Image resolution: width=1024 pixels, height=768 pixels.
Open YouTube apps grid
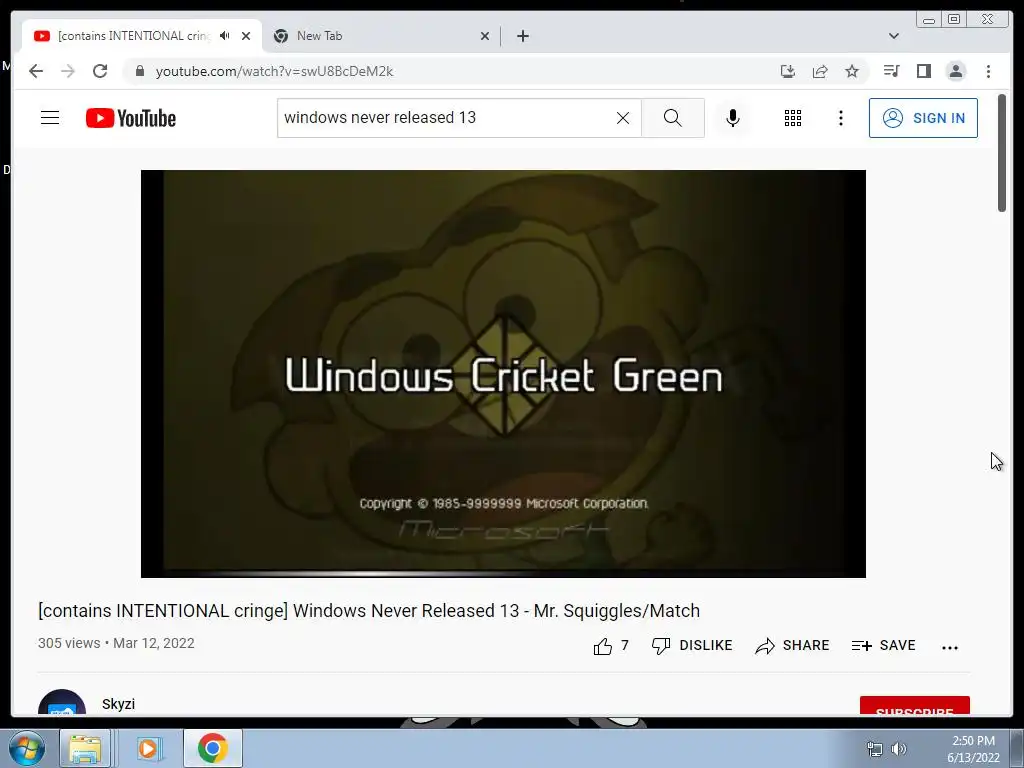click(793, 118)
